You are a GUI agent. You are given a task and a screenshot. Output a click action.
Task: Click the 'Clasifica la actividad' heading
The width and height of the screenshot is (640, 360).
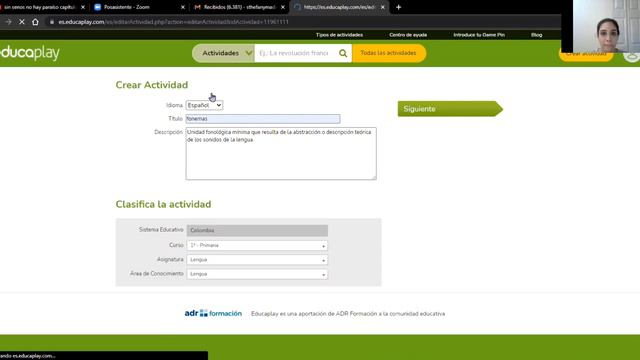[163, 204]
